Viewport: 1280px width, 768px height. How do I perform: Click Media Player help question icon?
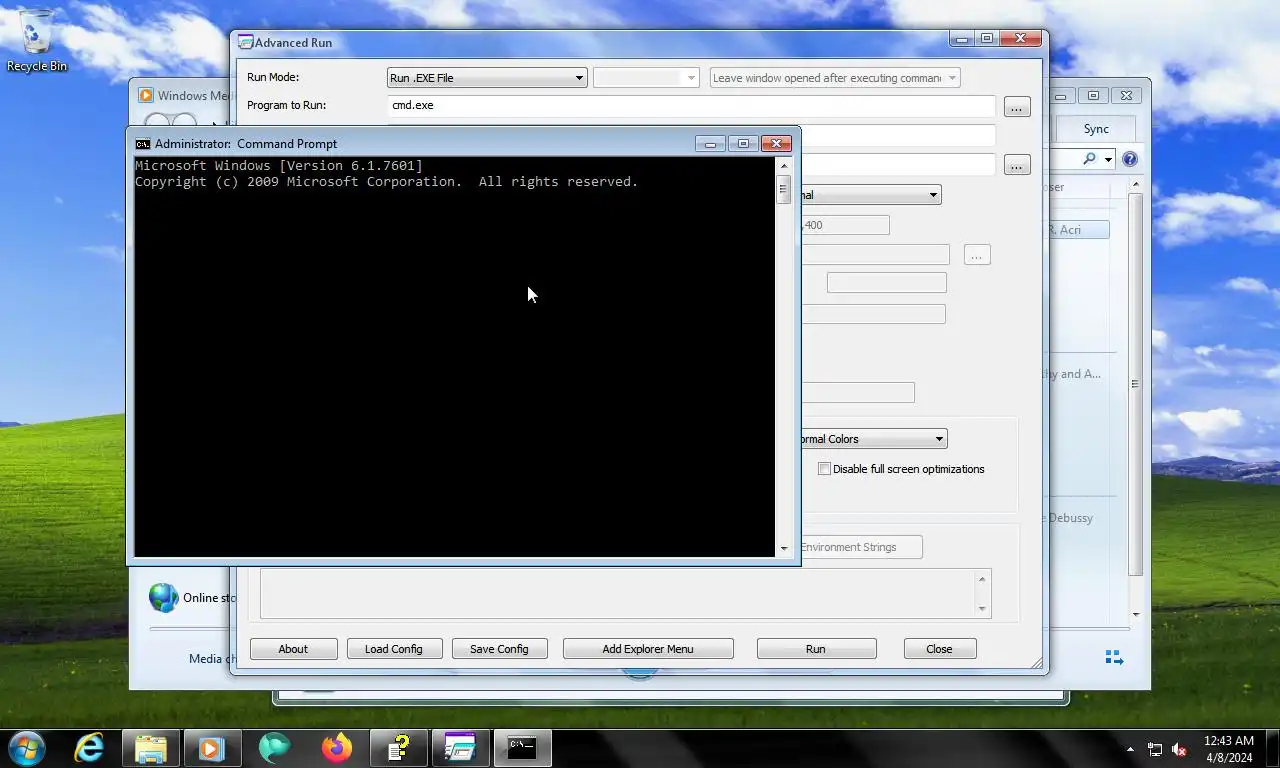[x=1130, y=159]
